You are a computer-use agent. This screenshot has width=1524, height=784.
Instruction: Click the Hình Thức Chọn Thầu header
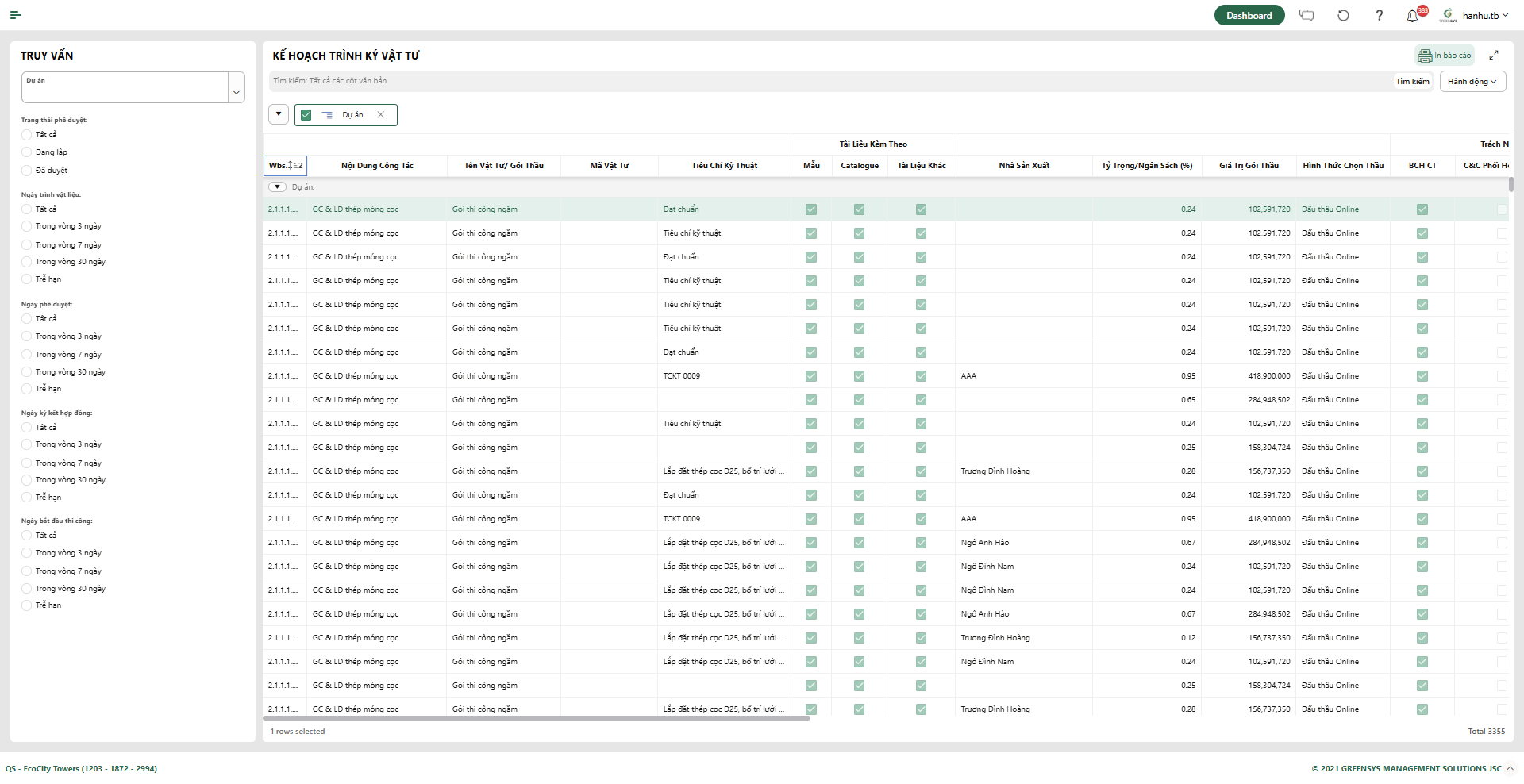click(1343, 165)
